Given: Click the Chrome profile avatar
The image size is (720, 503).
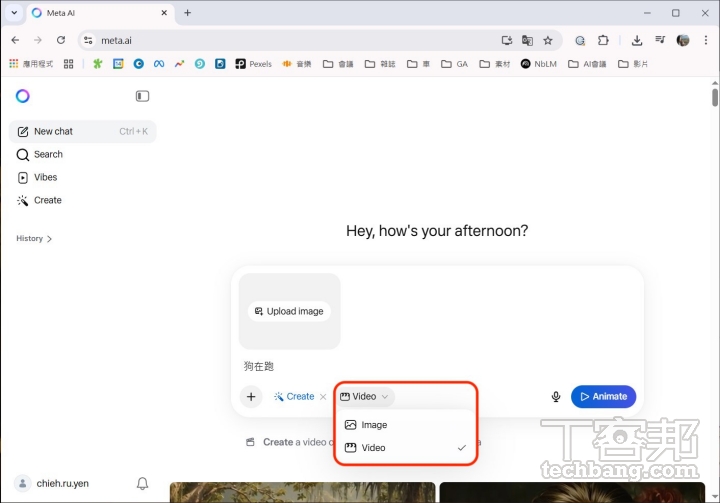Looking at the screenshot, I should 683,40.
